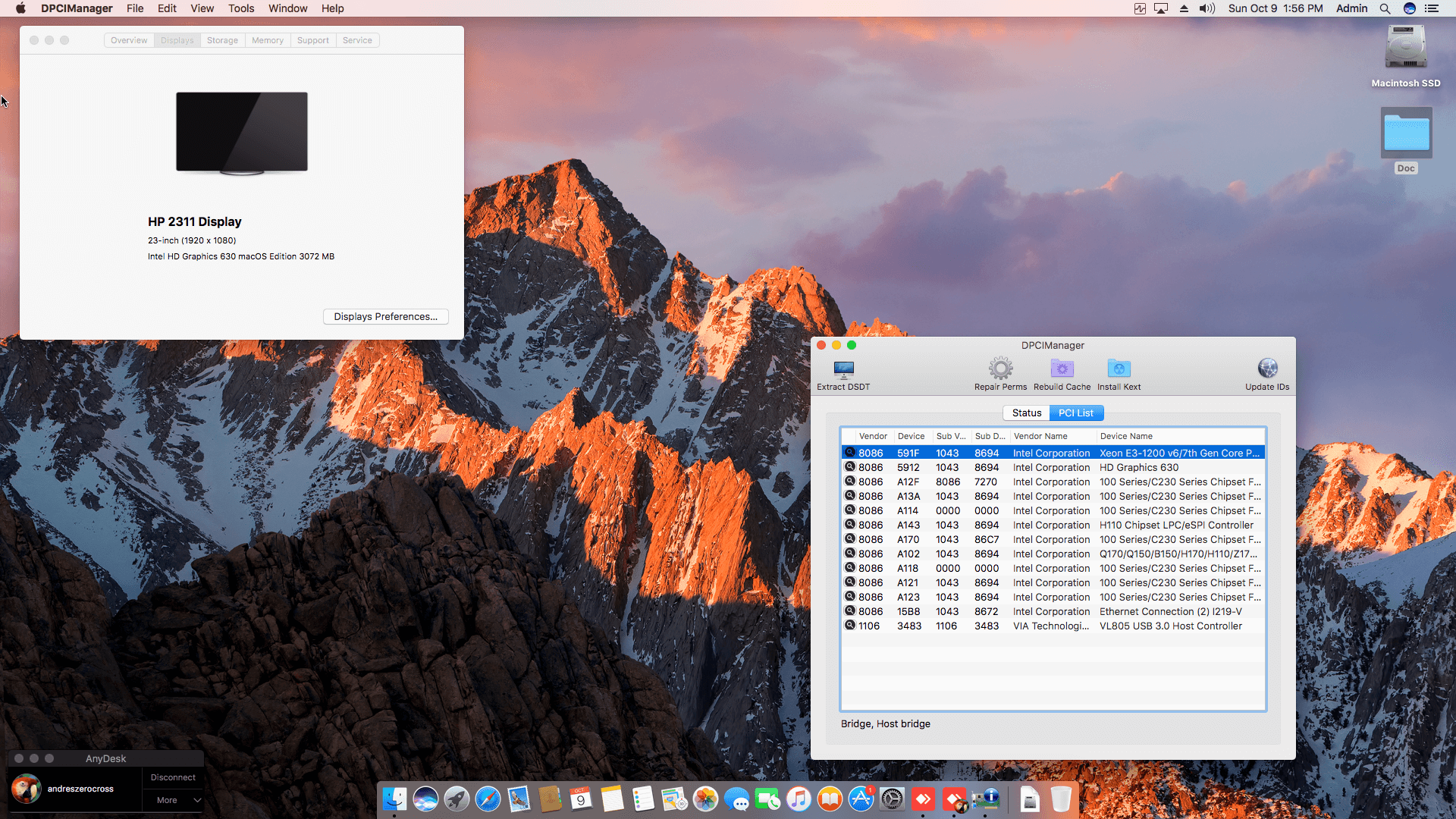Click the AirPlay icon in menu bar
Image resolution: width=1456 pixels, height=819 pixels.
pos(1161,8)
